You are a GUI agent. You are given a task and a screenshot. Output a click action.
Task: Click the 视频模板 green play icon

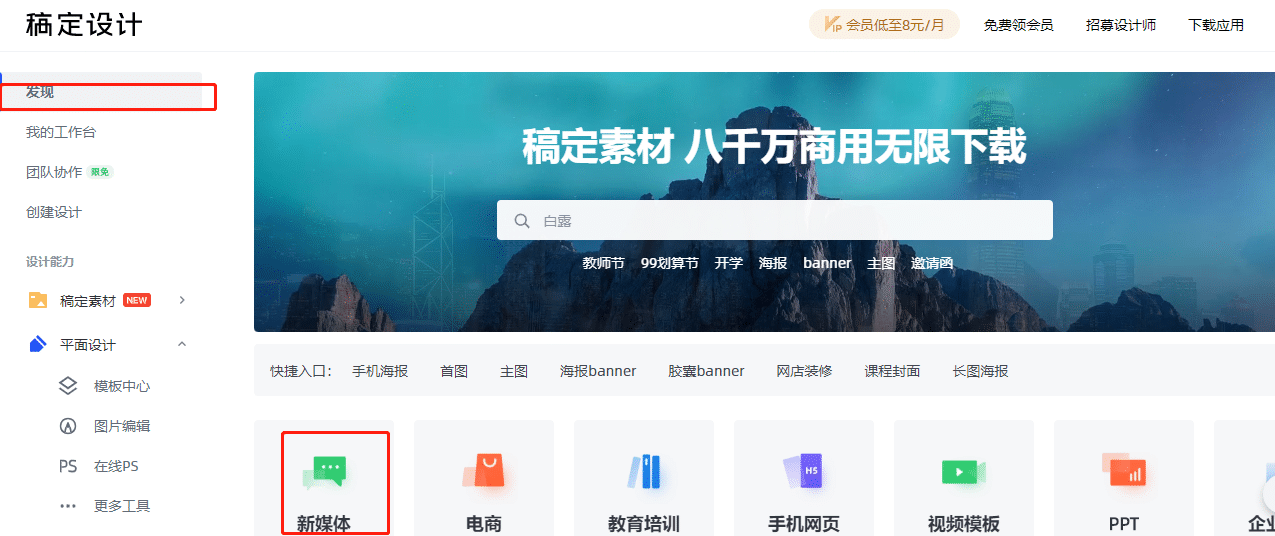click(964, 472)
